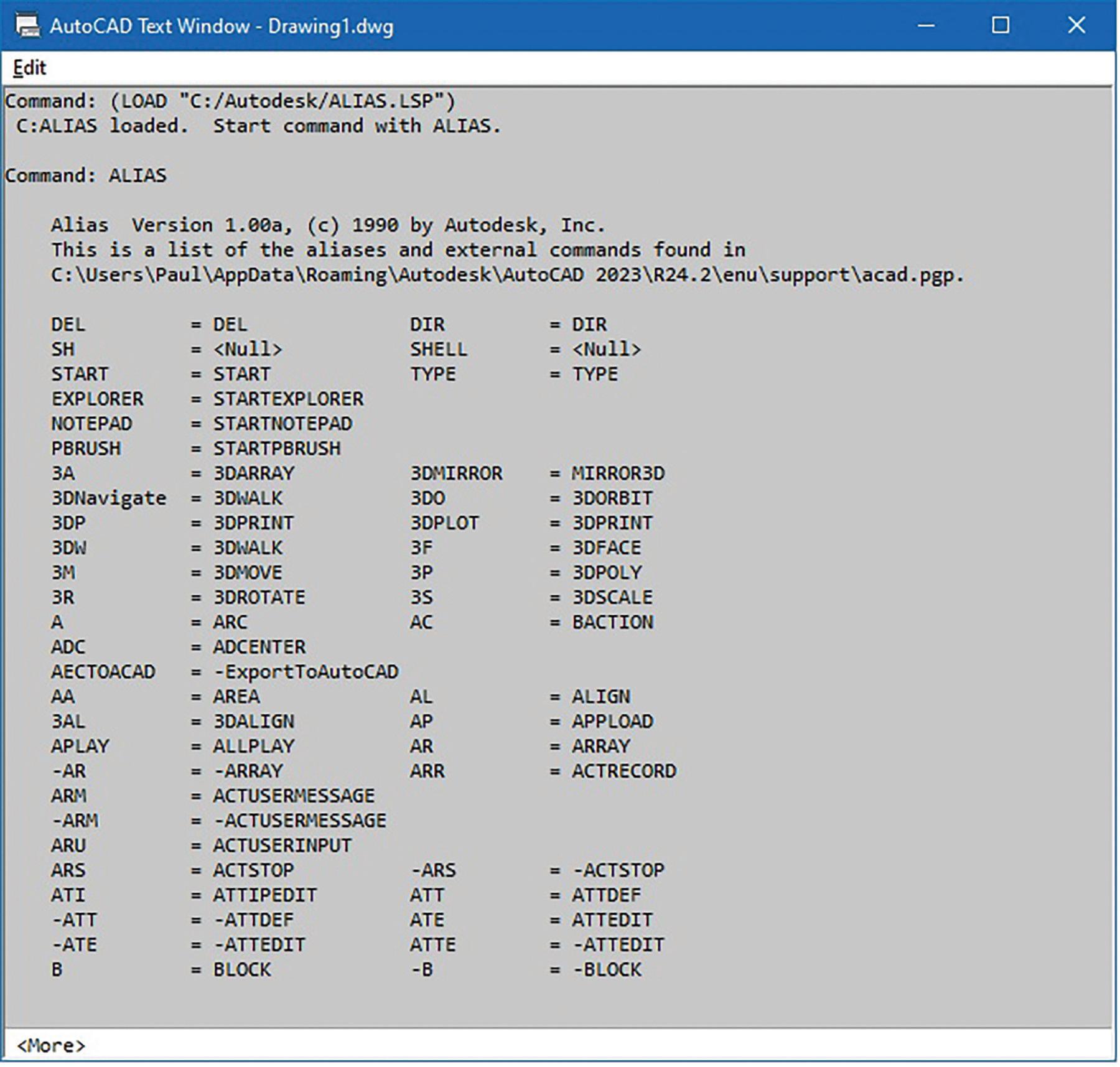
Task: Click the ATTE alias
Action: 433,945
